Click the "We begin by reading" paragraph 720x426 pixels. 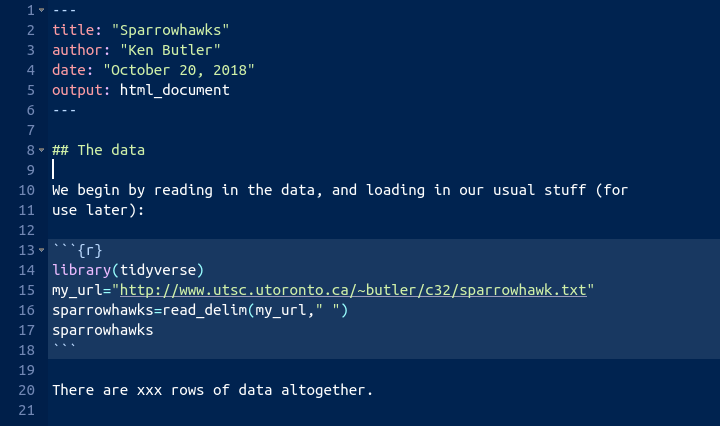(340, 190)
